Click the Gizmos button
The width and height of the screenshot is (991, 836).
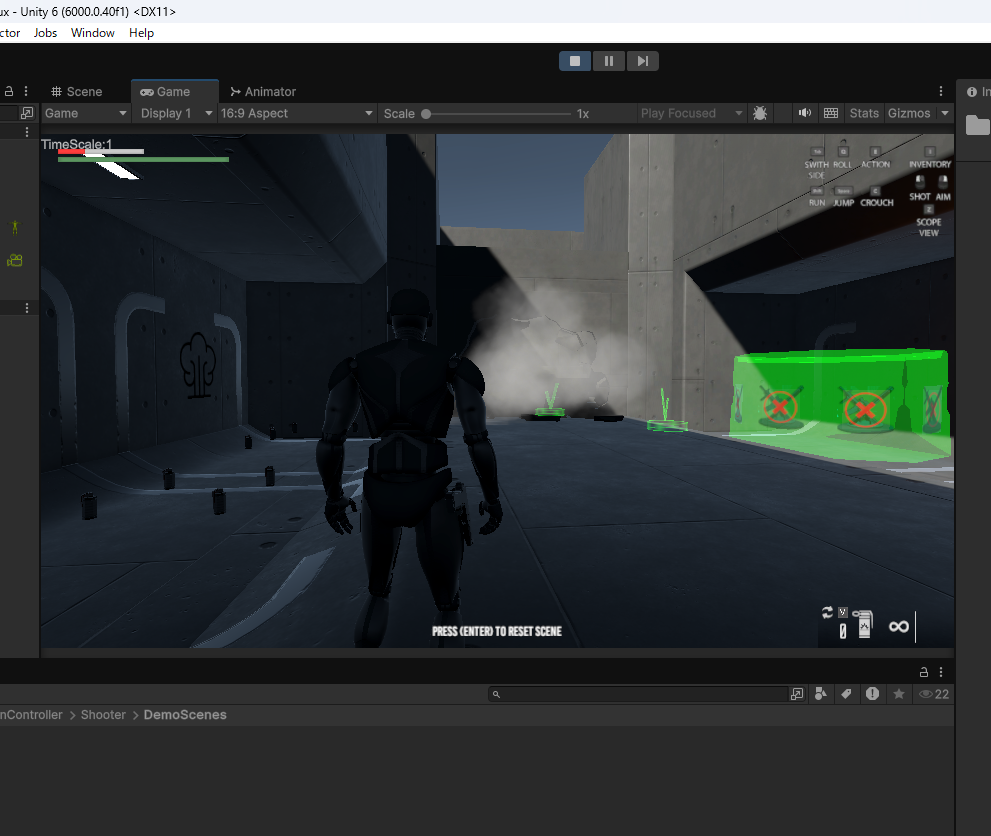click(x=908, y=113)
